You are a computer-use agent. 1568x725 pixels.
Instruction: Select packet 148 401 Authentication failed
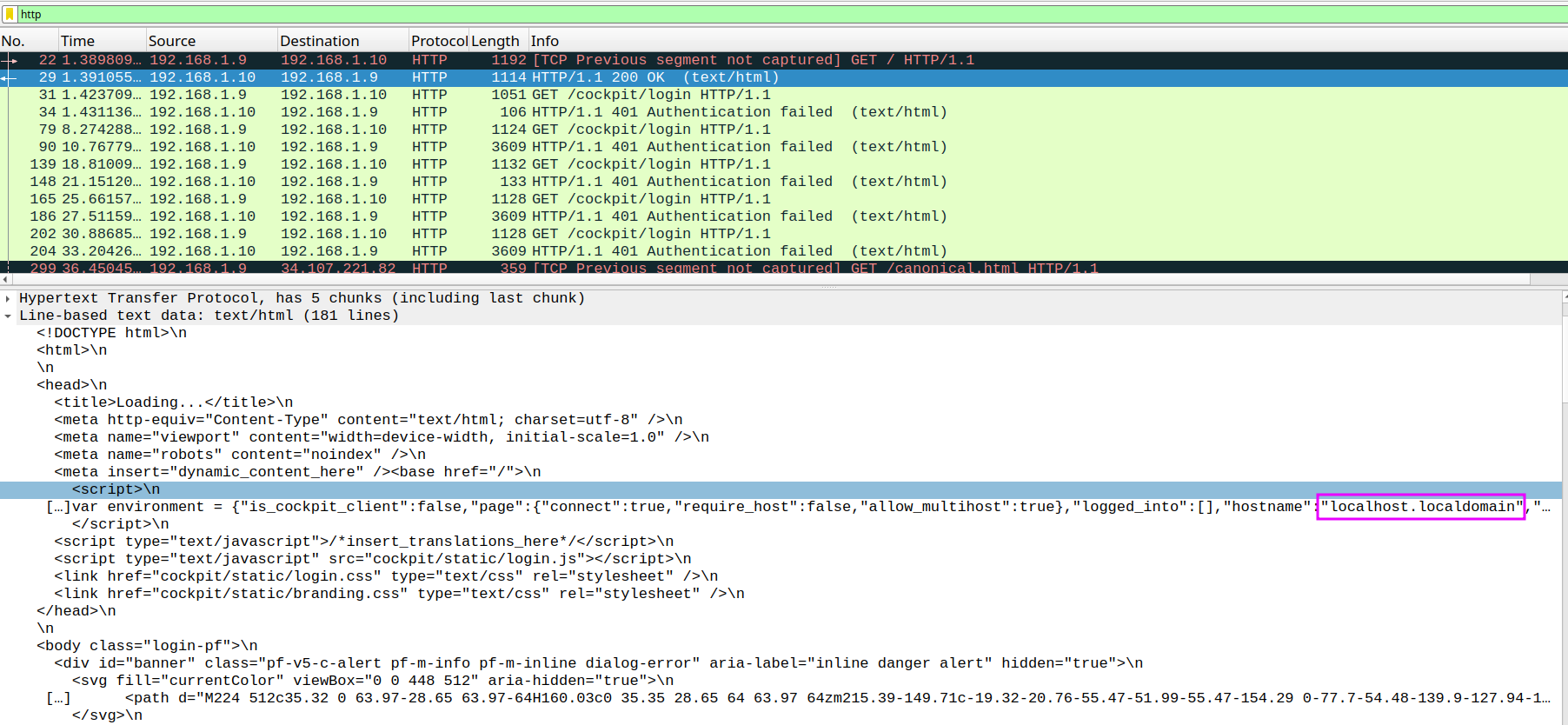784,182
